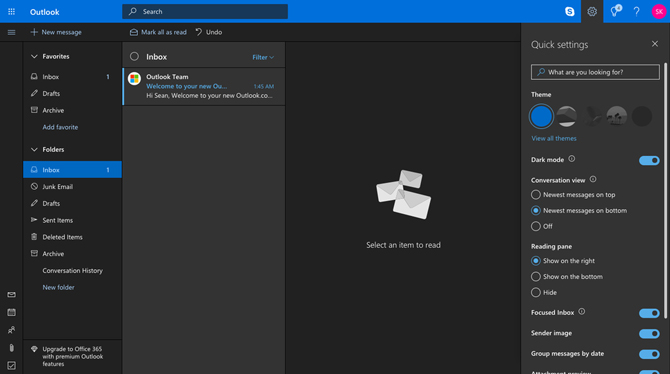670x374 pixels.
Task: Click the Add favorite link
Action: pos(60,127)
